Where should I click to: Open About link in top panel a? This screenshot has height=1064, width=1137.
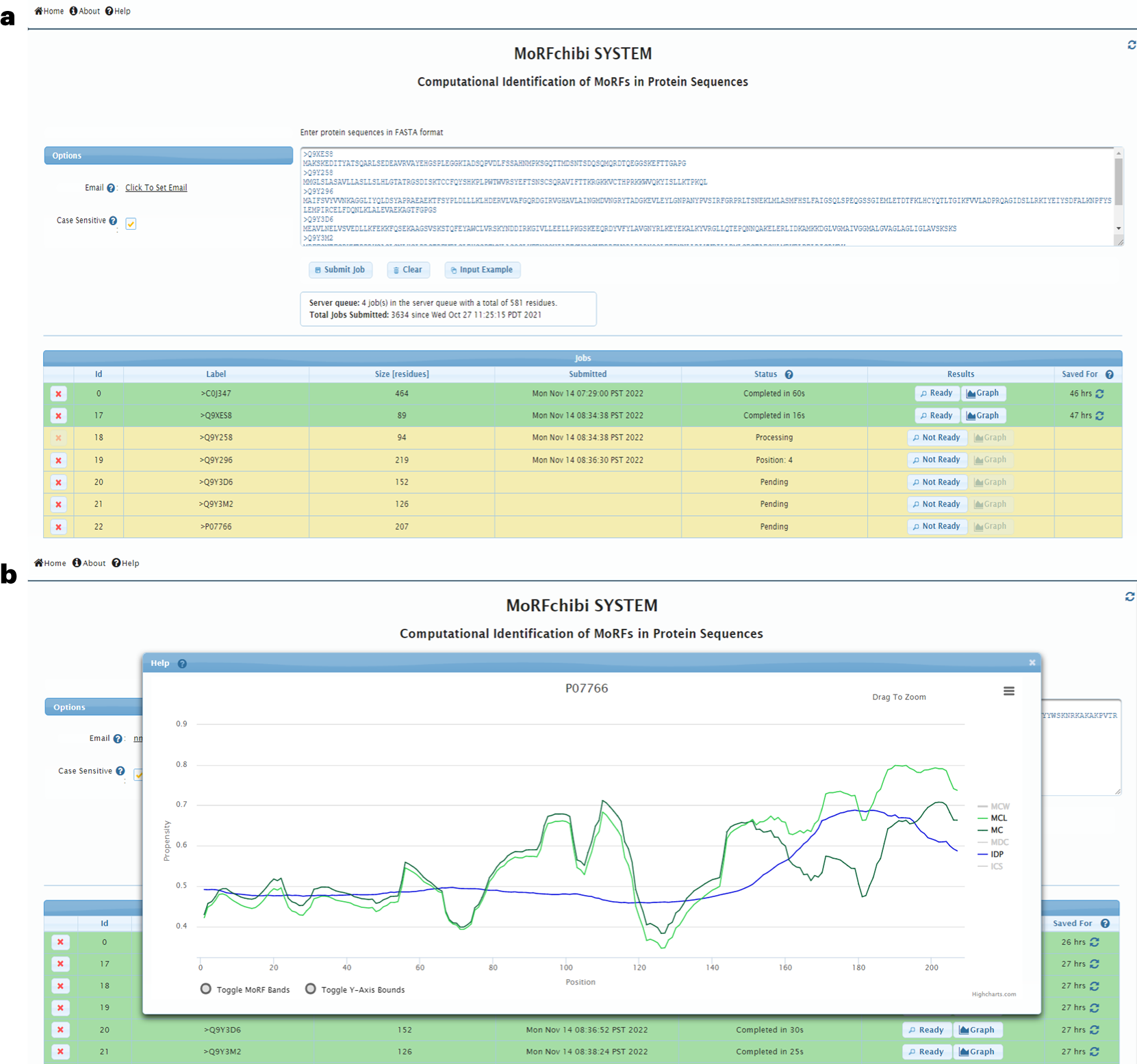(x=85, y=11)
